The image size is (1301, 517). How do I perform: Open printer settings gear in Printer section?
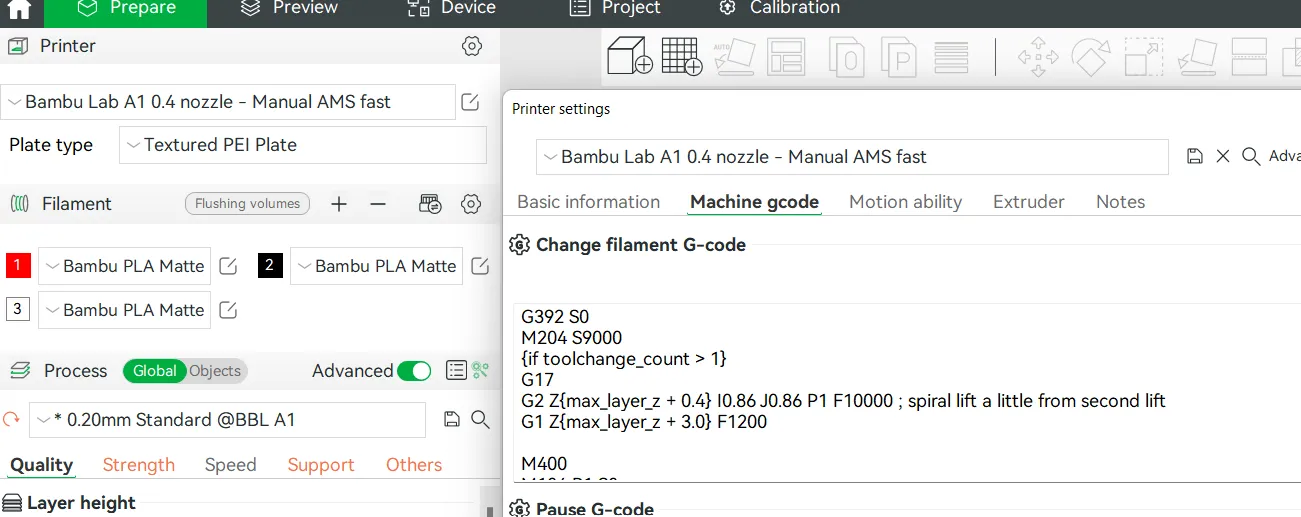(472, 46)
